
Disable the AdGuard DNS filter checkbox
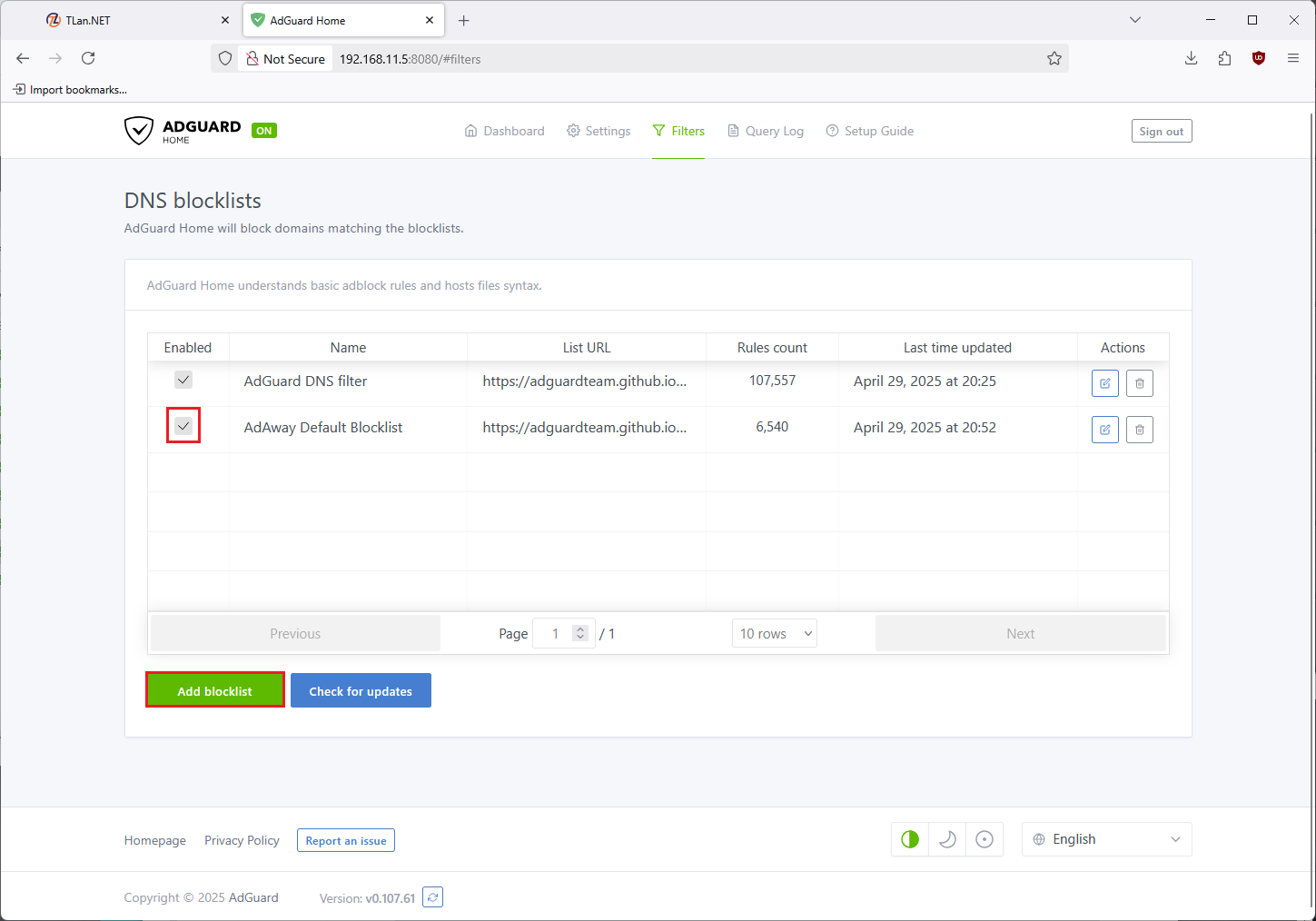point(183,380)
